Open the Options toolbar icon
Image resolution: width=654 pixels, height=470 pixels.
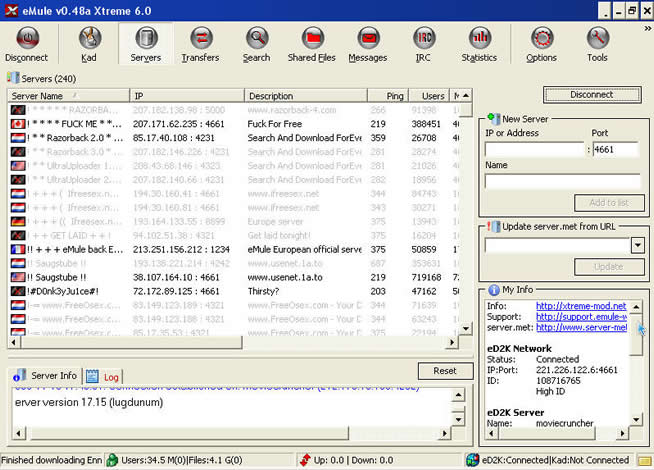point(542,38)
